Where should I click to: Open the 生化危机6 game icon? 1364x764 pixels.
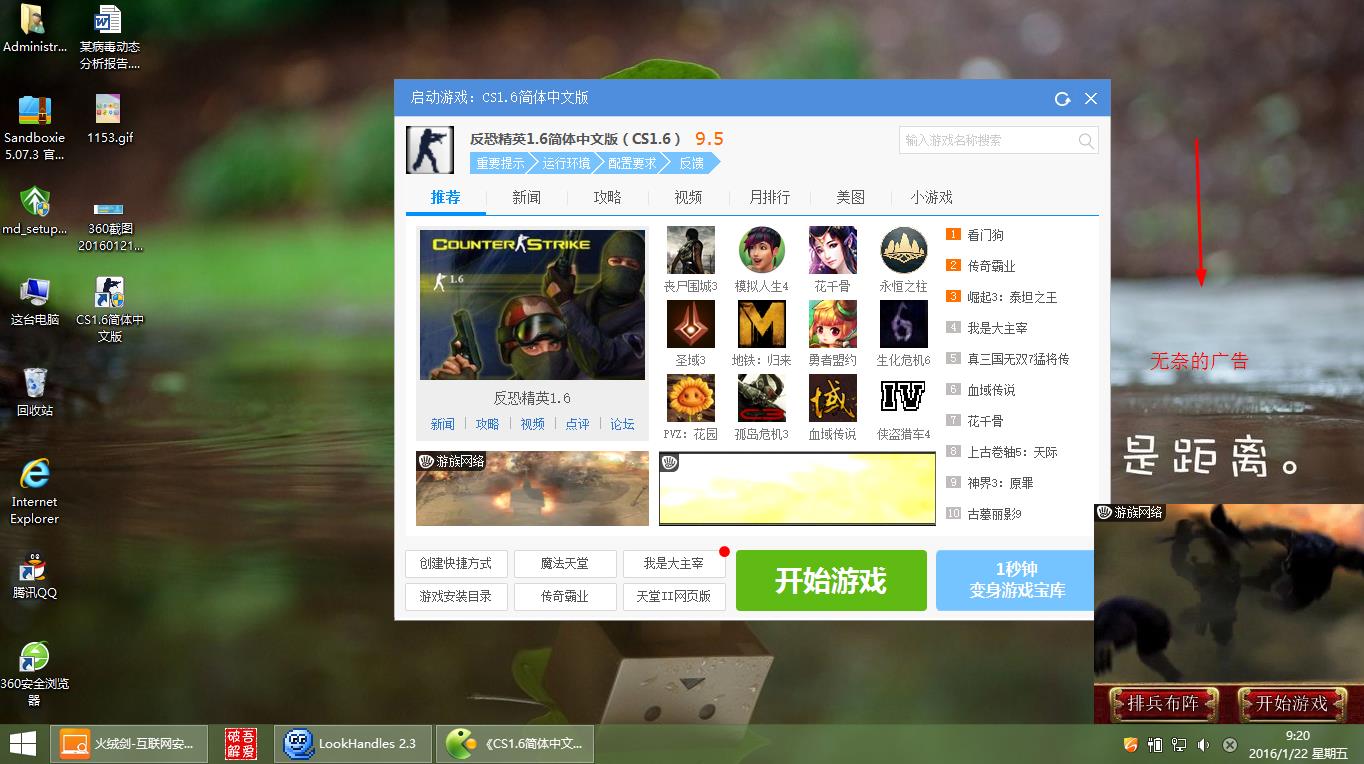904,324
